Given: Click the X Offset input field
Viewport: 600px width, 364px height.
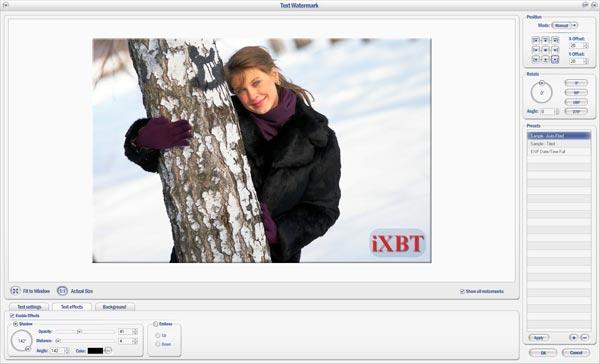Looking at the screenshot, I should 576,46.
